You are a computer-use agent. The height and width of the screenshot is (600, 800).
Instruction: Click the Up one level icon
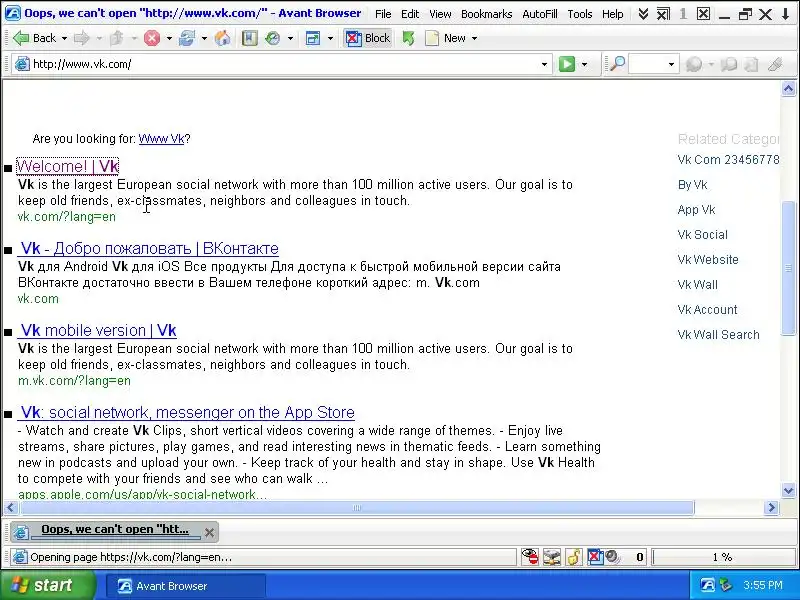pyautogui.click(x=117, y=38)
